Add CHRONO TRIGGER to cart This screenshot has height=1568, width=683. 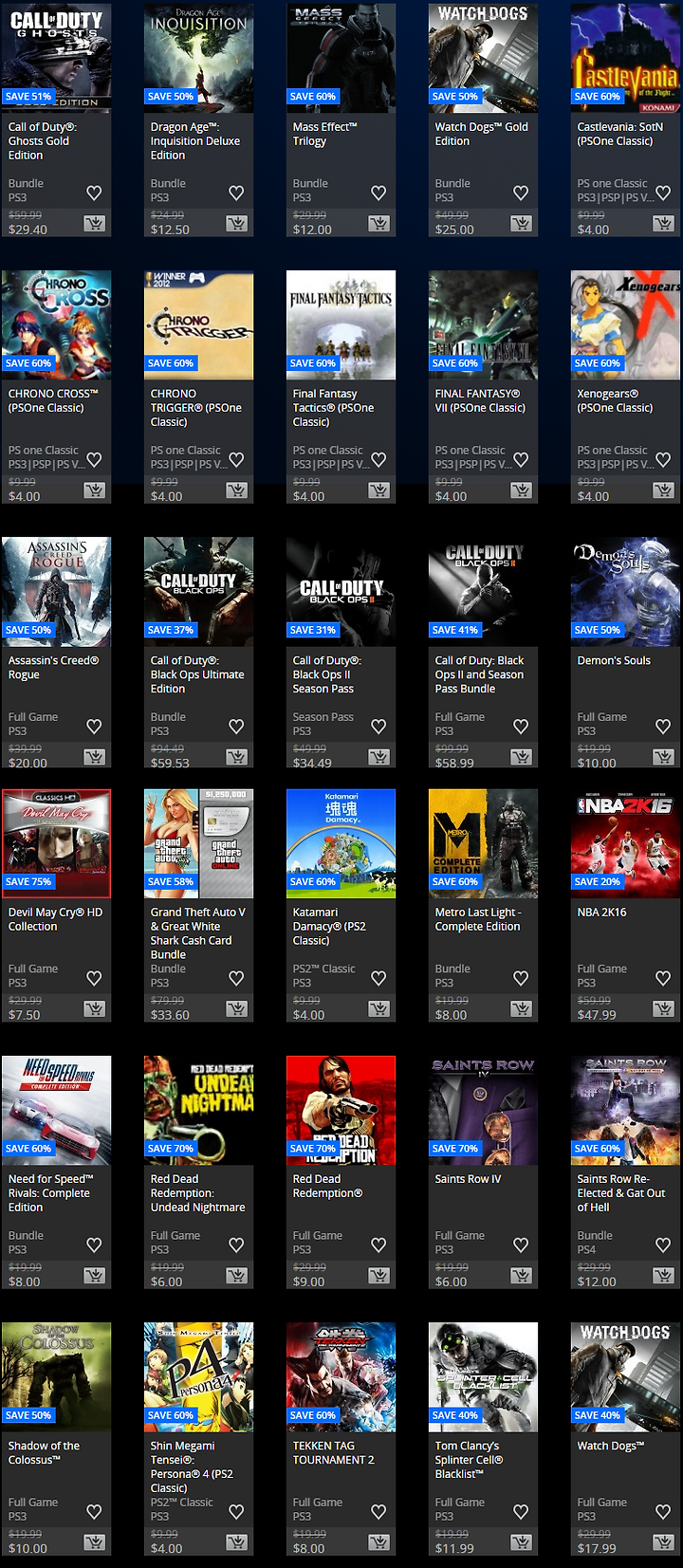click(x=237, y=490)
